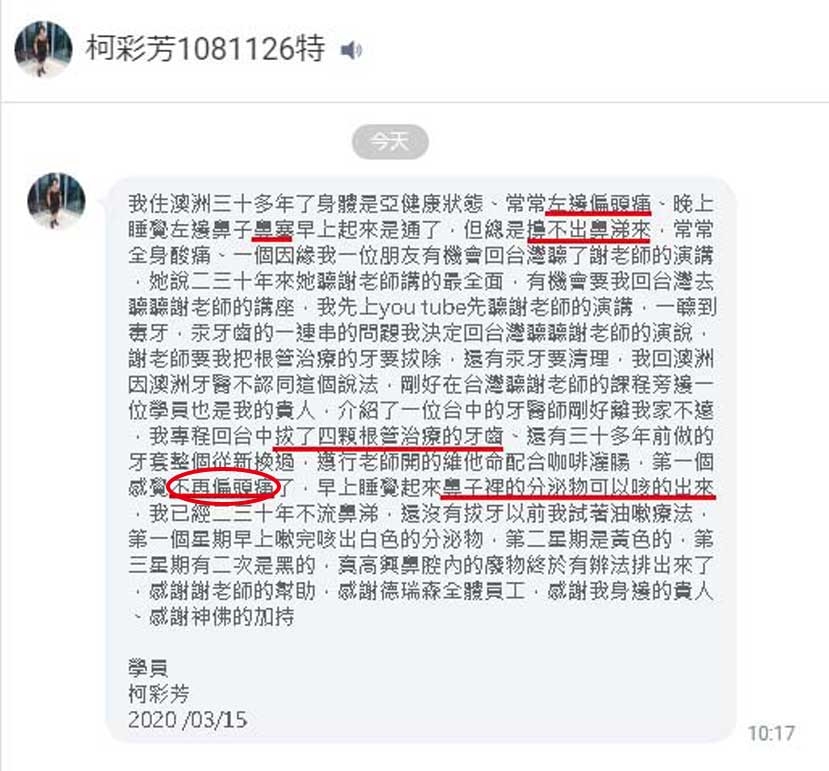This screenshot has height=771, width=829.
Task: Click the muted speaker icon beside chat title
Action: [351, 50]
